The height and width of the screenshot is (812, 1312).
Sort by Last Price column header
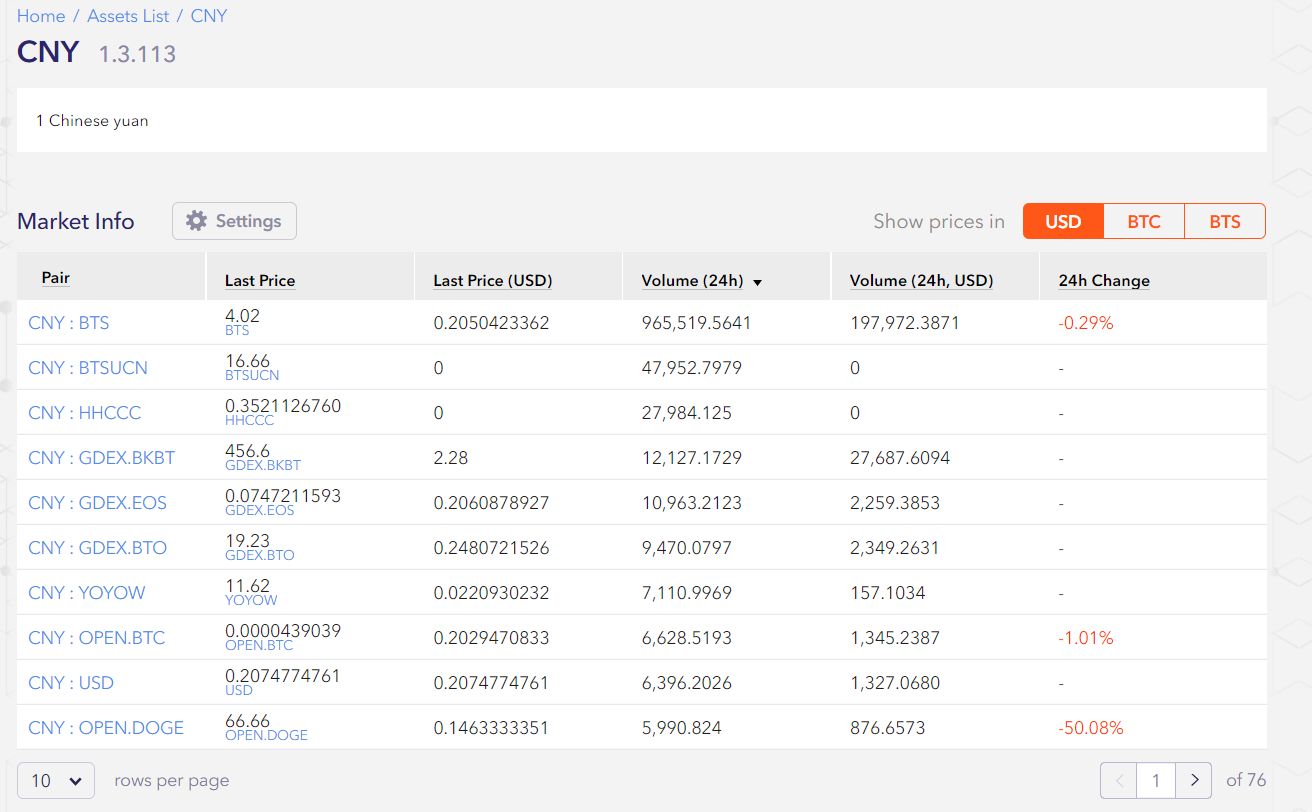point(260,281)
